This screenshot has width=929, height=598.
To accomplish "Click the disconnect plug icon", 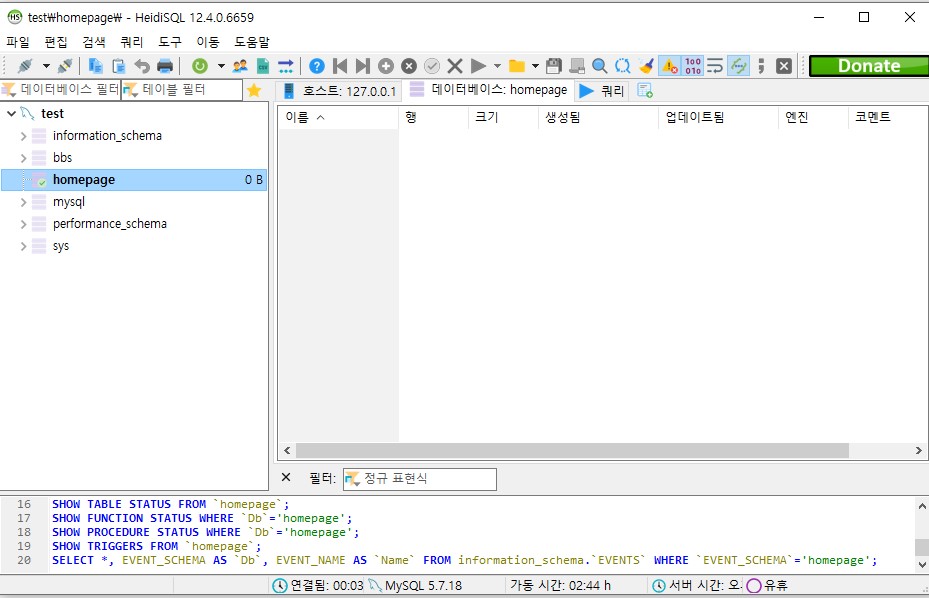I will [65, 66].
